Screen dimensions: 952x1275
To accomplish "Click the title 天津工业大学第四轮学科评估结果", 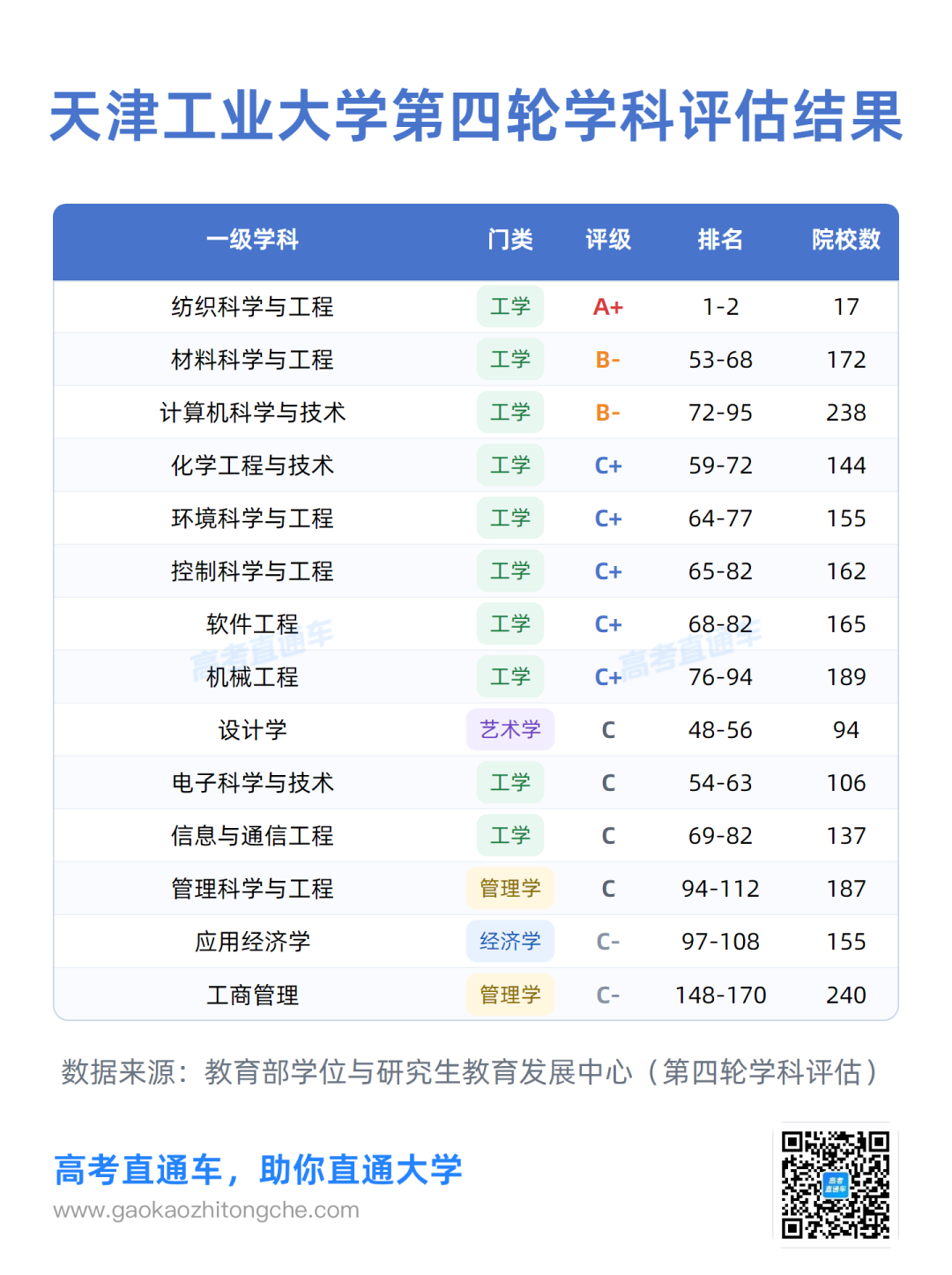I will pos(476,116).
